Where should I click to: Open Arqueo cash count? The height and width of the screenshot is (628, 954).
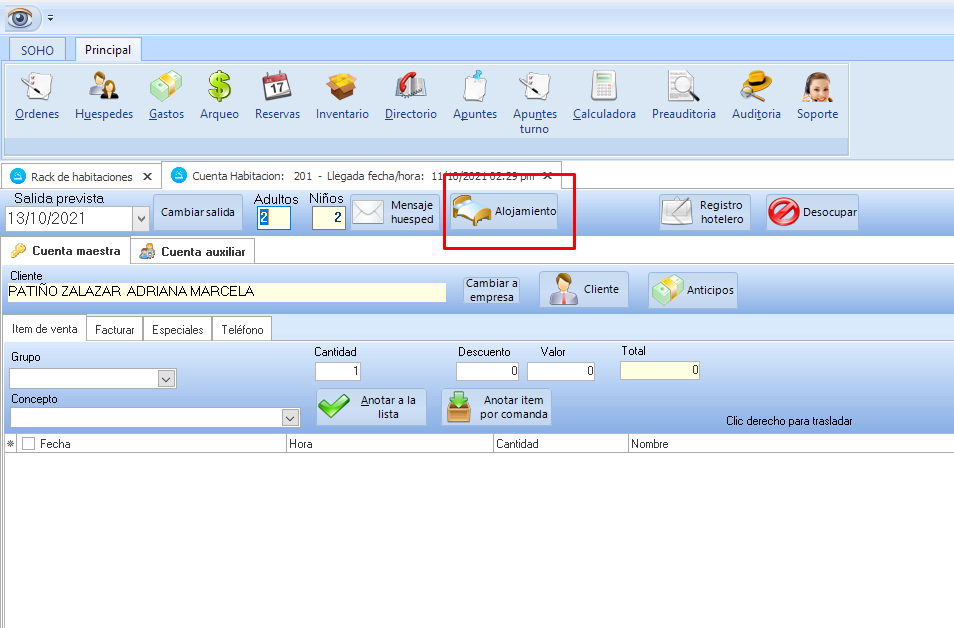coord(219,96)
